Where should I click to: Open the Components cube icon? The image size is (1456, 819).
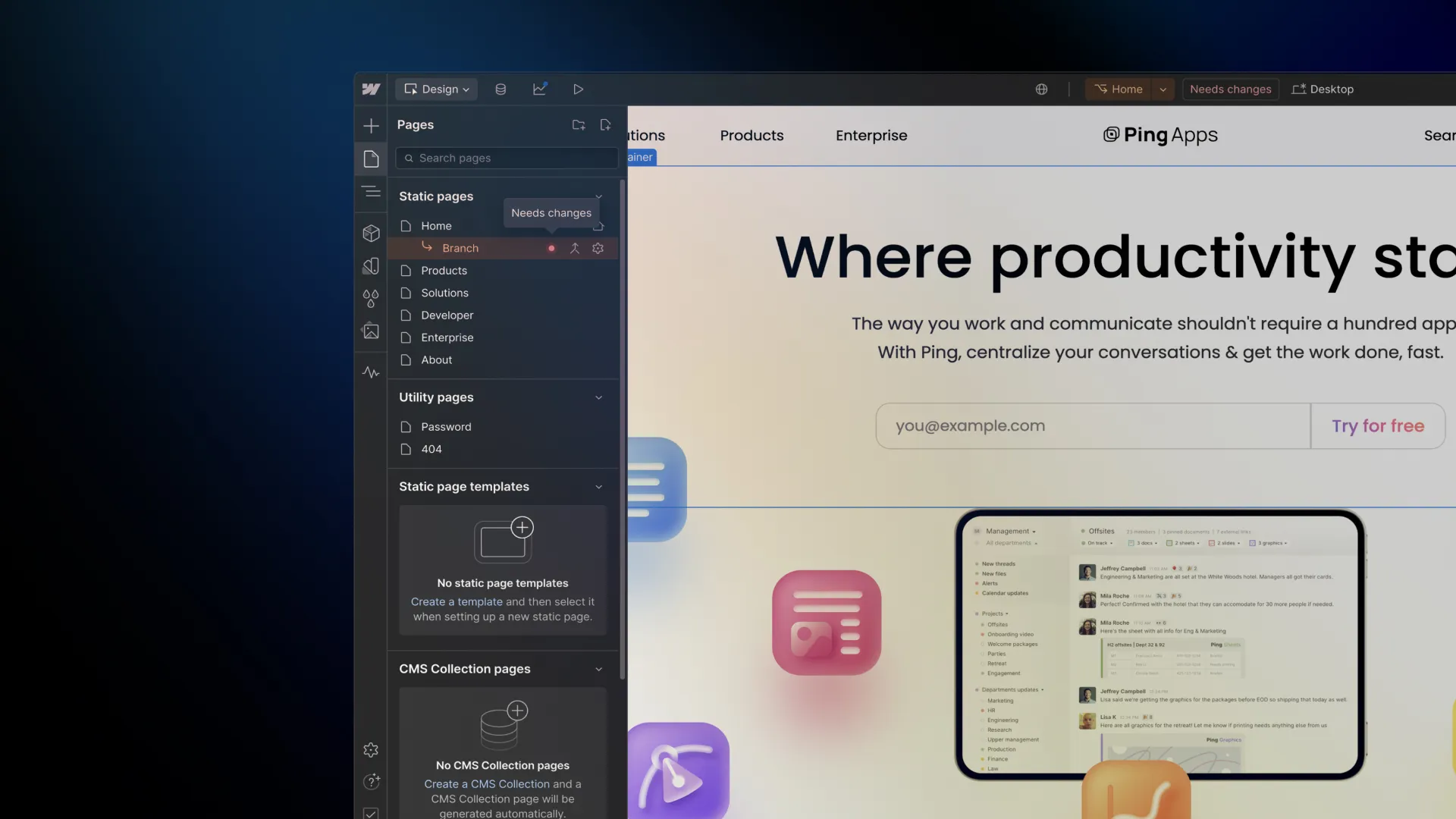(x=371, y=234)
